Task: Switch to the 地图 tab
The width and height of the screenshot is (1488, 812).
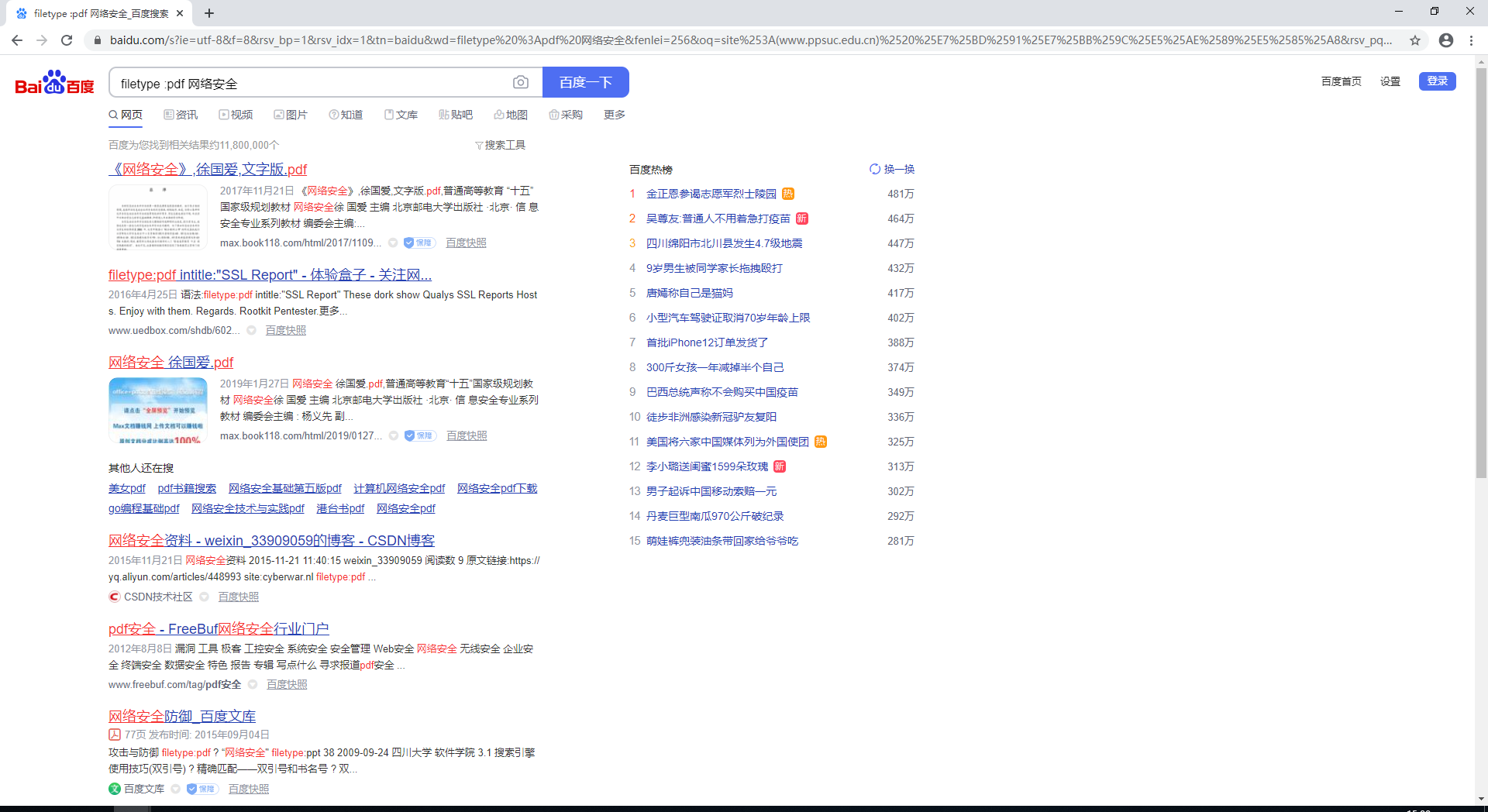Action: pyautogui.click(x=511, y=115)
